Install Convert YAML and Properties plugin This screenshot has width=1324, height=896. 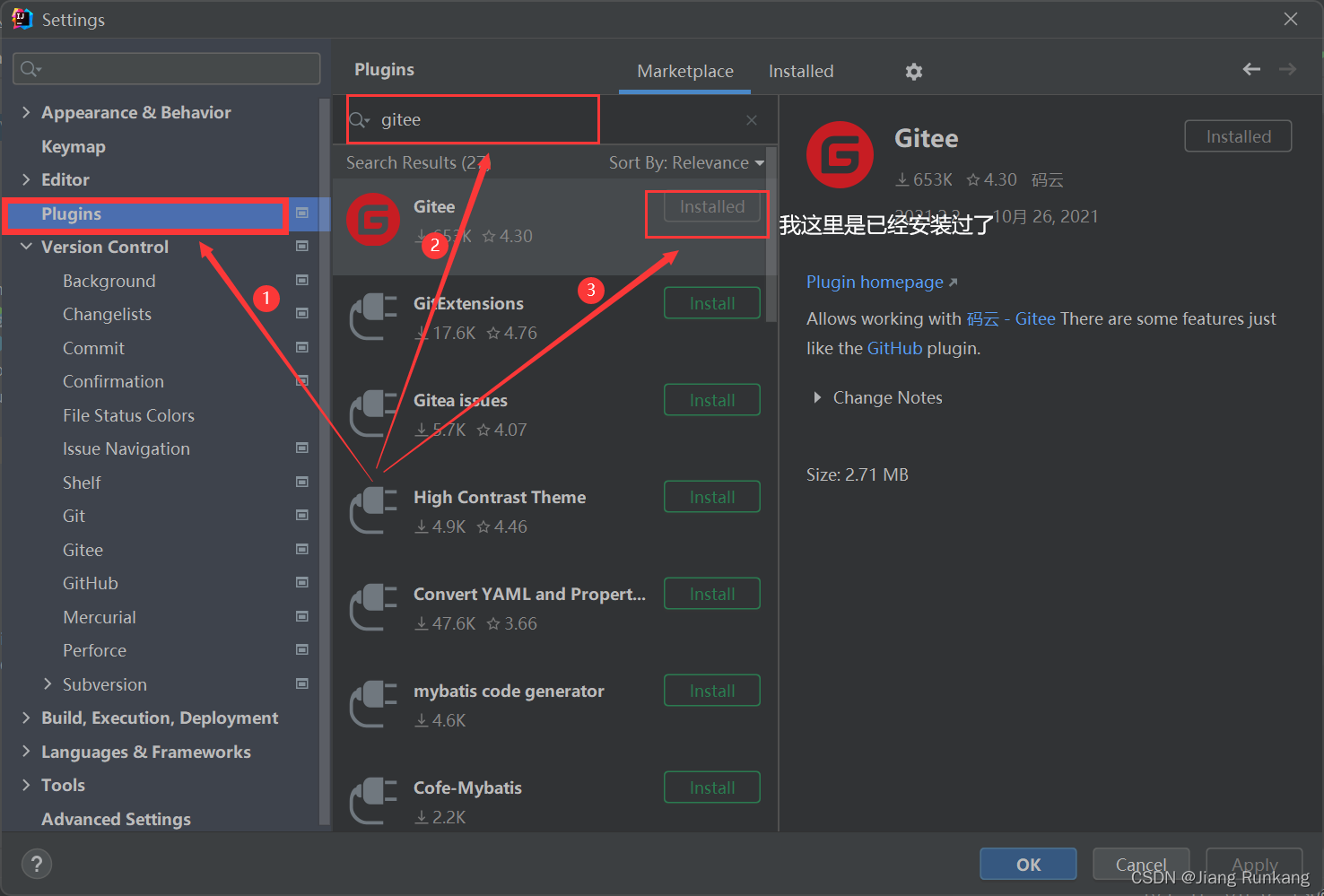[712, 594]
